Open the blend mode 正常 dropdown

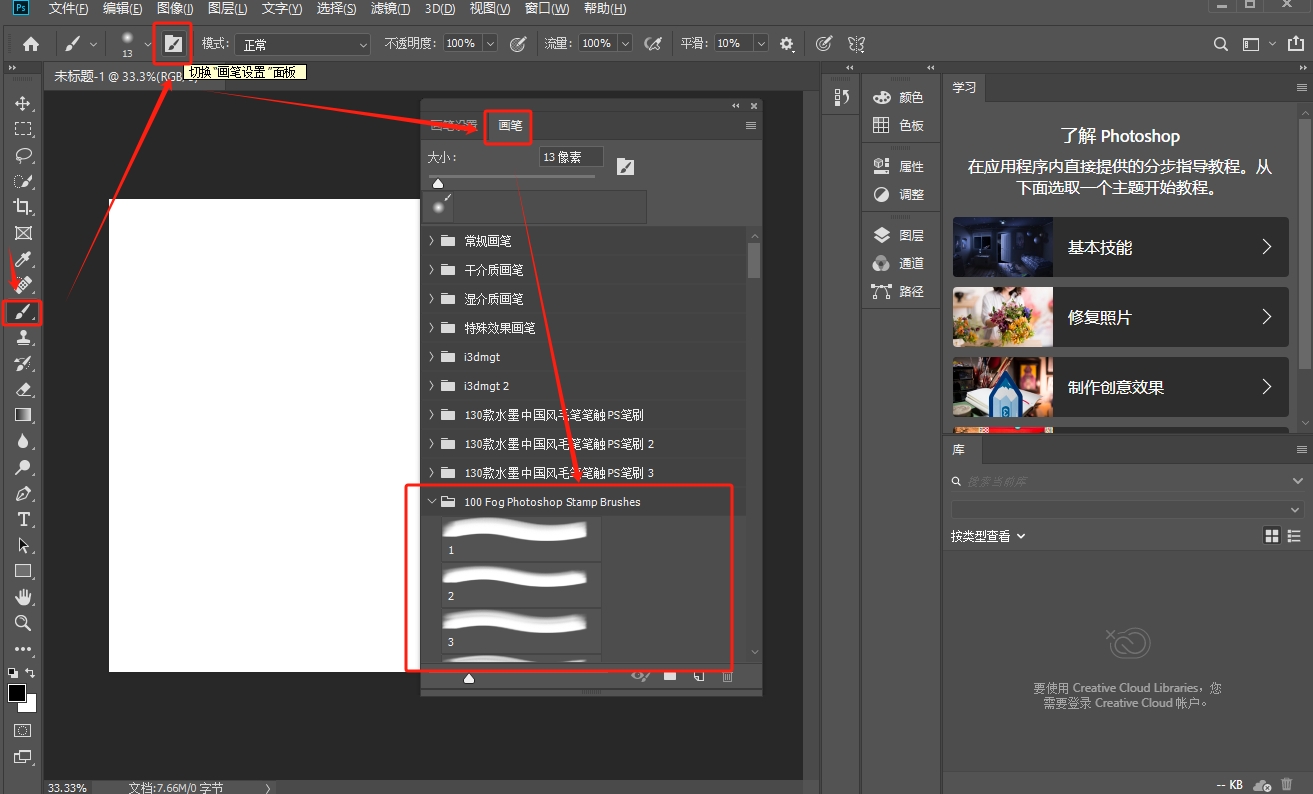(304, 44)
